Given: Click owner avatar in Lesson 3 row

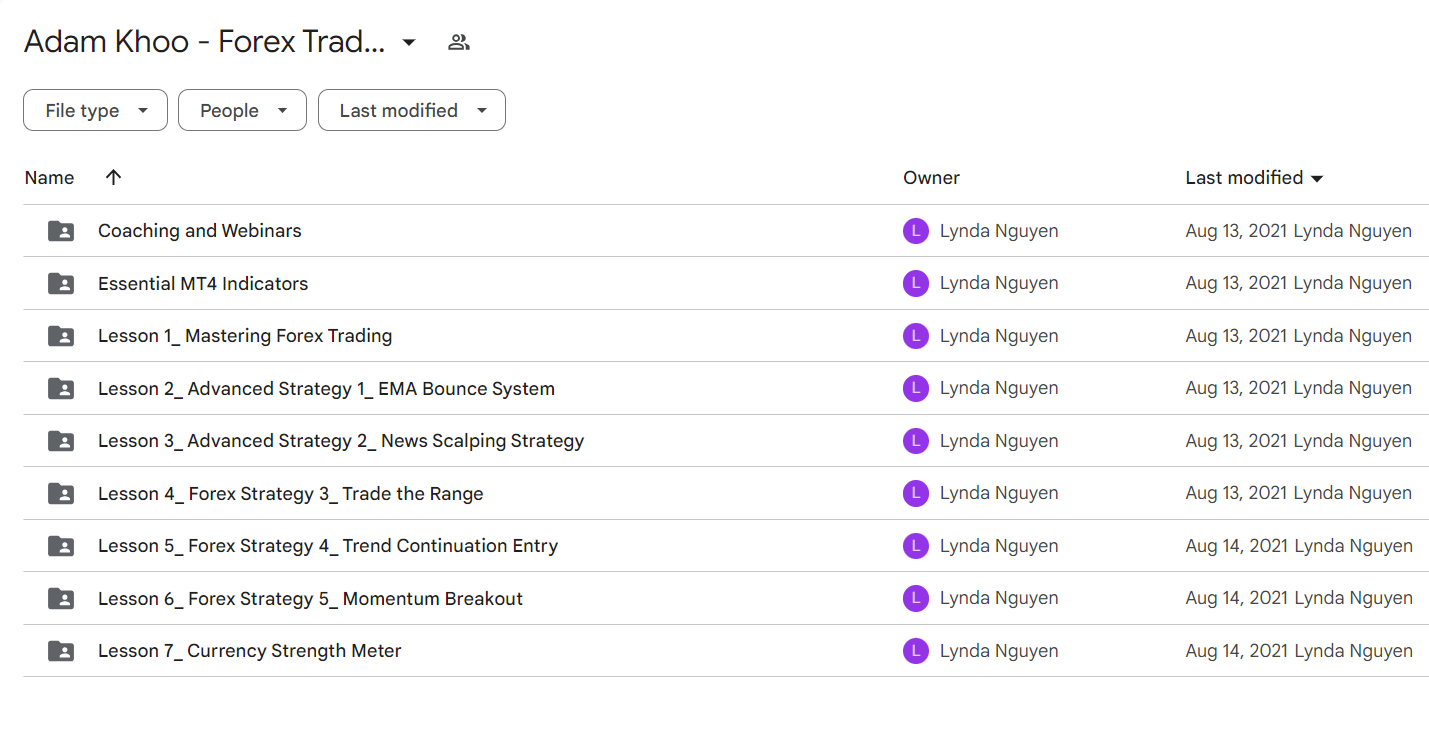Looking at the screenshot, I should tap(916, 441).
